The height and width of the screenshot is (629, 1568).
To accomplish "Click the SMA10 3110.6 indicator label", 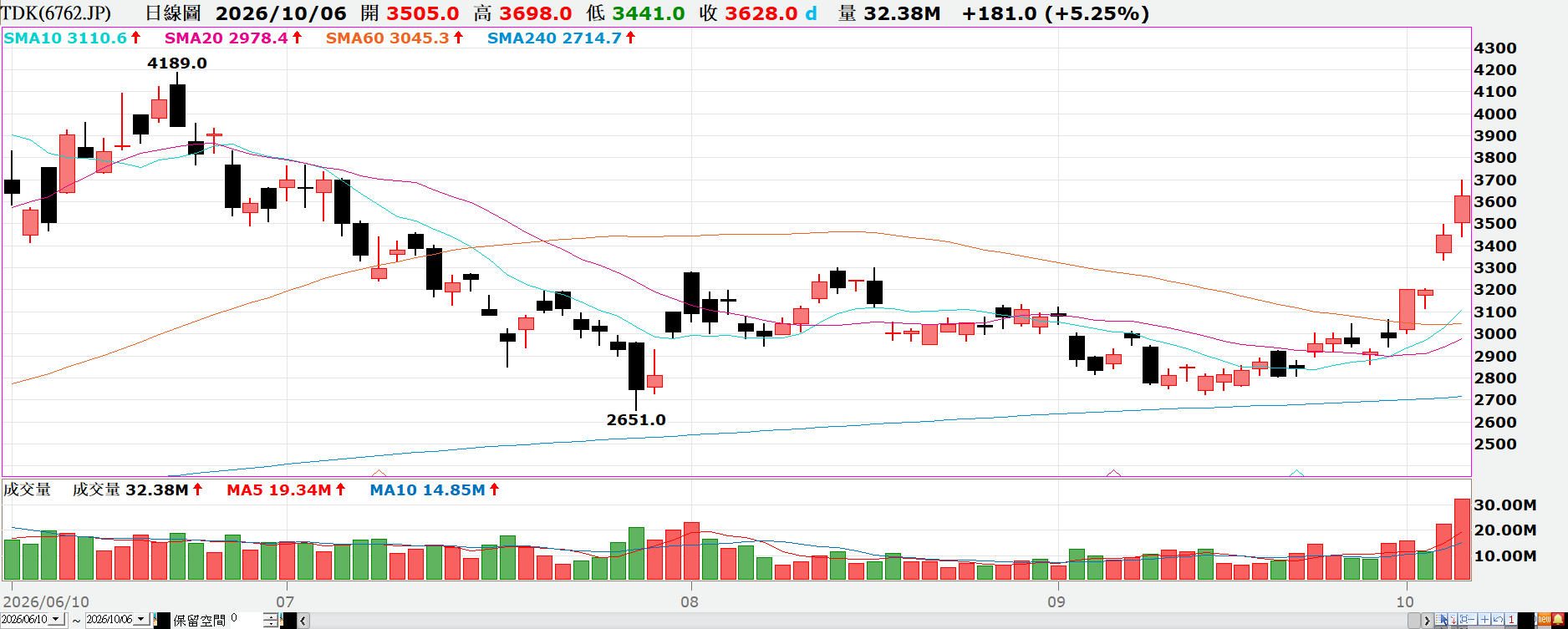I will [x=65, y=38].
